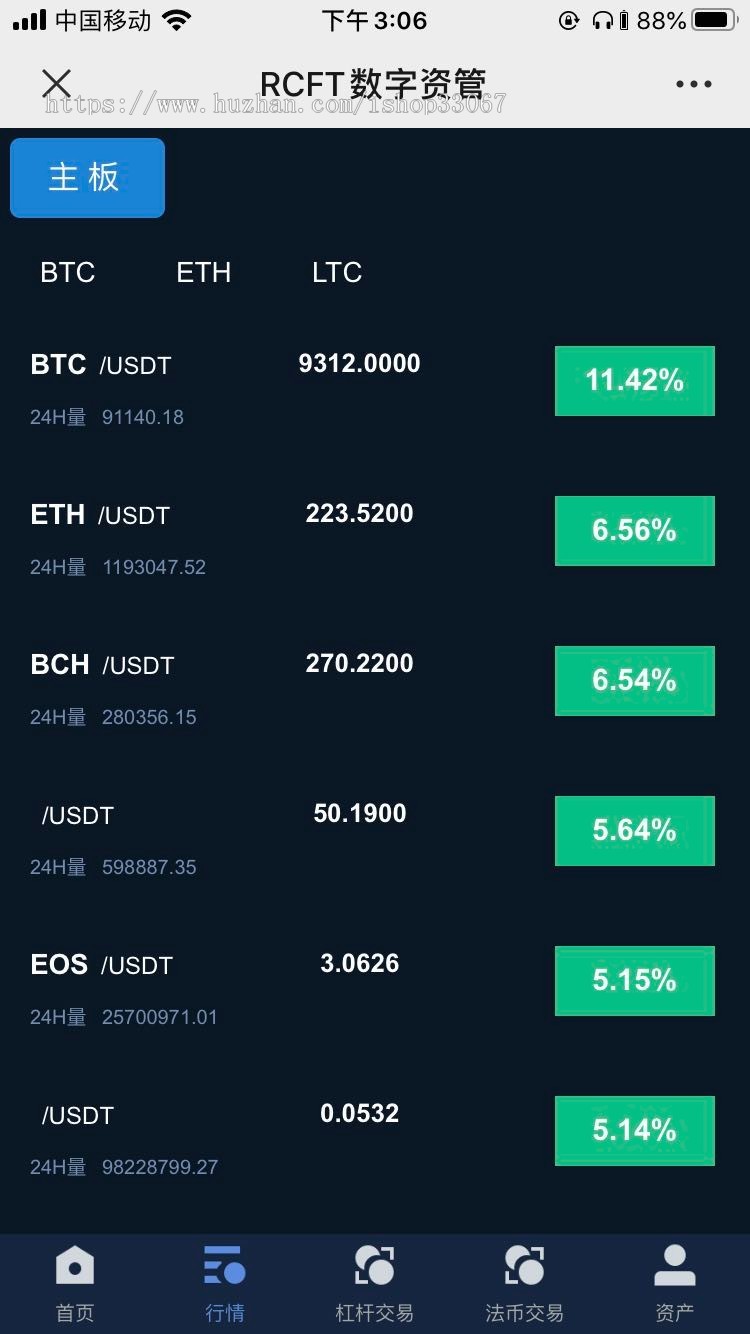Select the row priced 50.1900
This screenshot has width=750, height=1334.
[x=359, y=814]
